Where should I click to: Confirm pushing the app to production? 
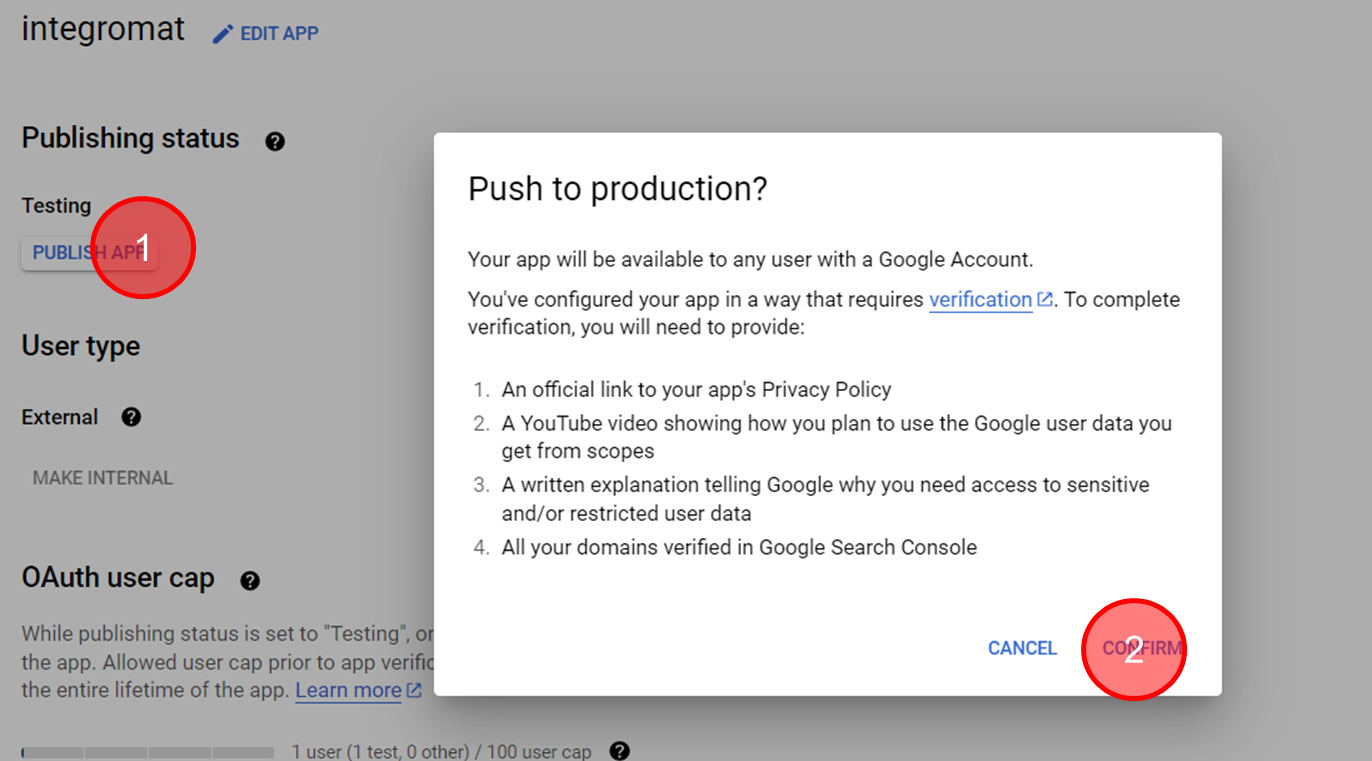click(x=1142, y=648)
